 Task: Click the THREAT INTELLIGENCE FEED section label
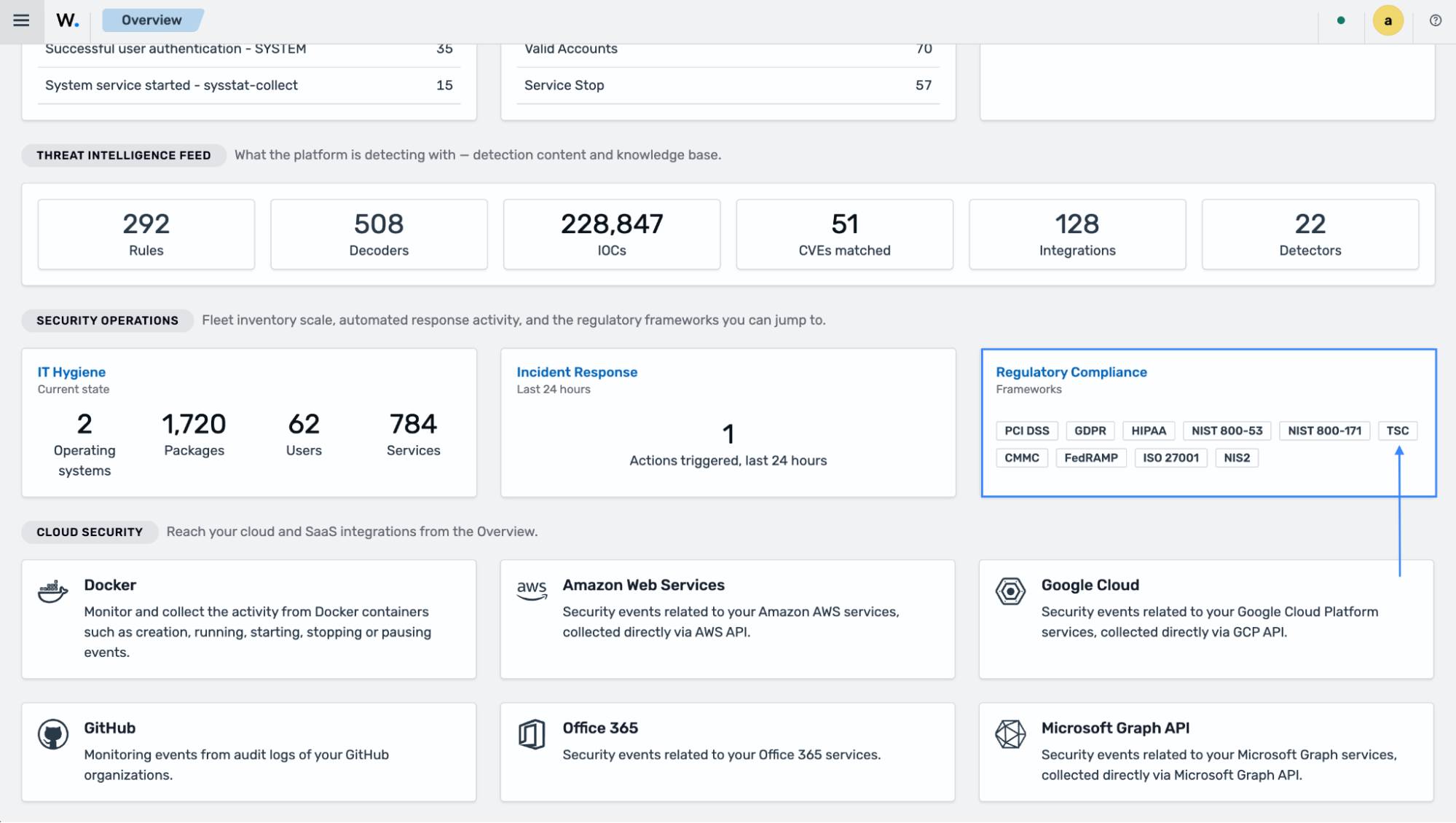[124, 155]
